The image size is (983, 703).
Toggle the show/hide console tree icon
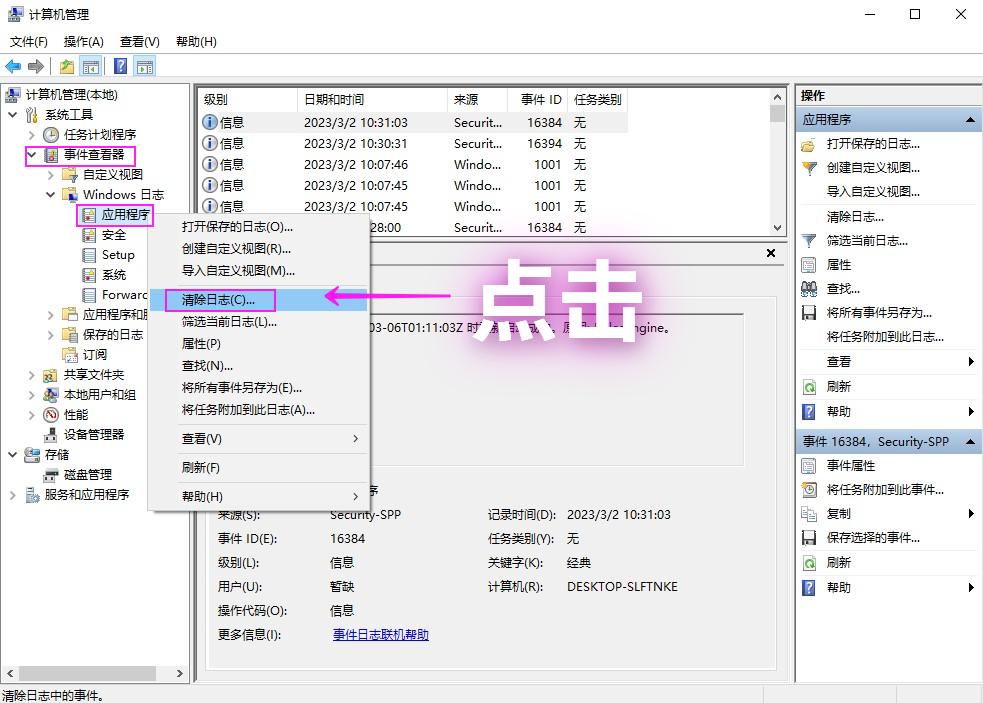(x=91, y=66)
